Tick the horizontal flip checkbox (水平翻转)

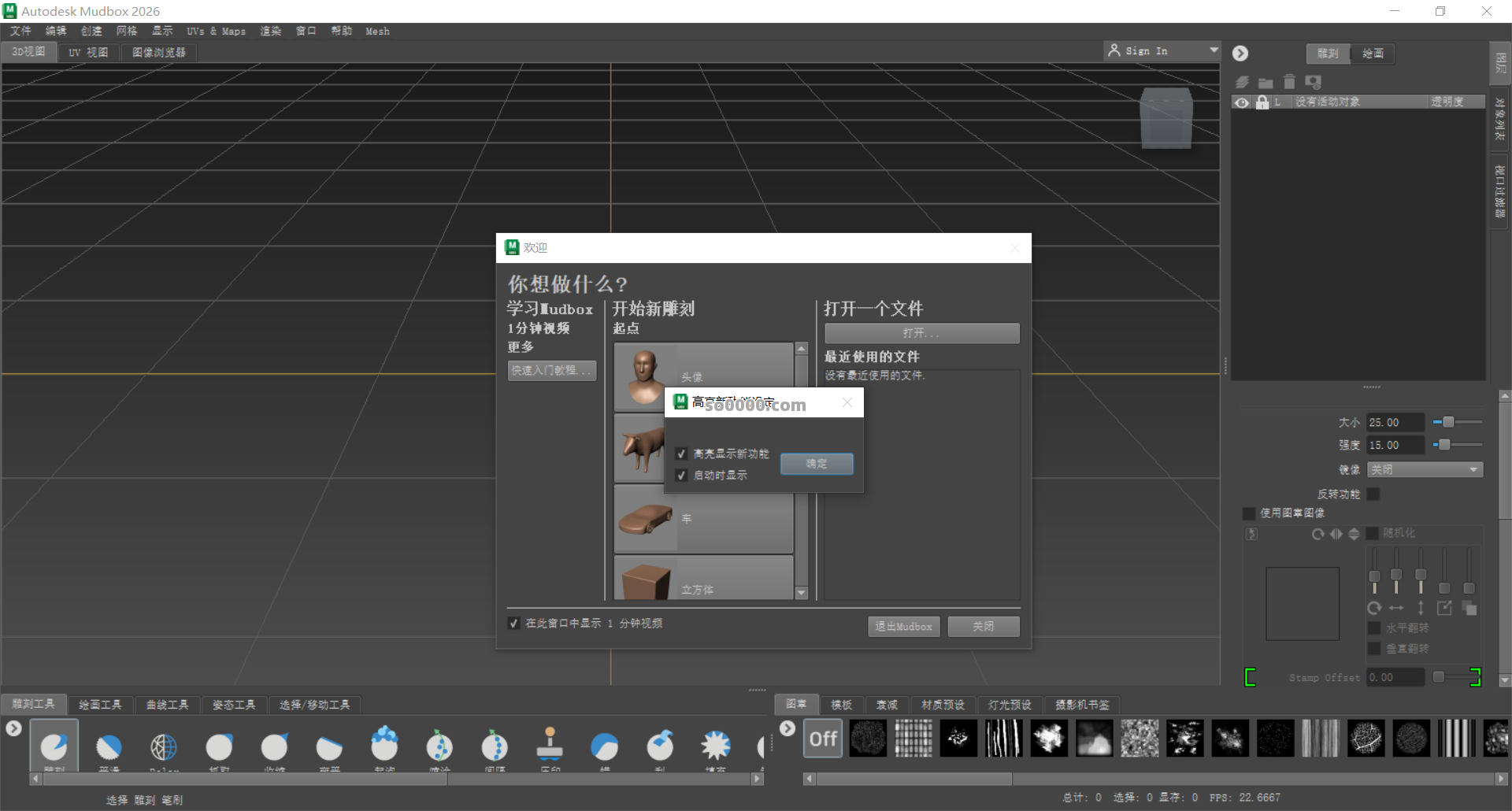pyautogui.click(x=1374, y=628)
